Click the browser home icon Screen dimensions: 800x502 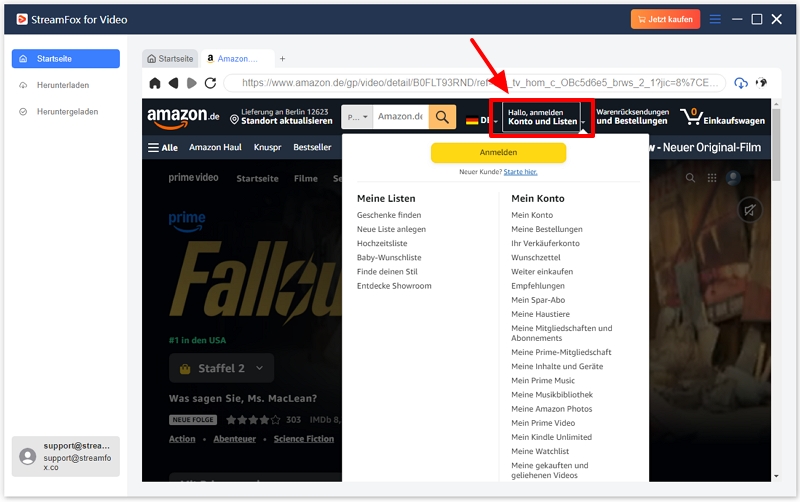155,83
